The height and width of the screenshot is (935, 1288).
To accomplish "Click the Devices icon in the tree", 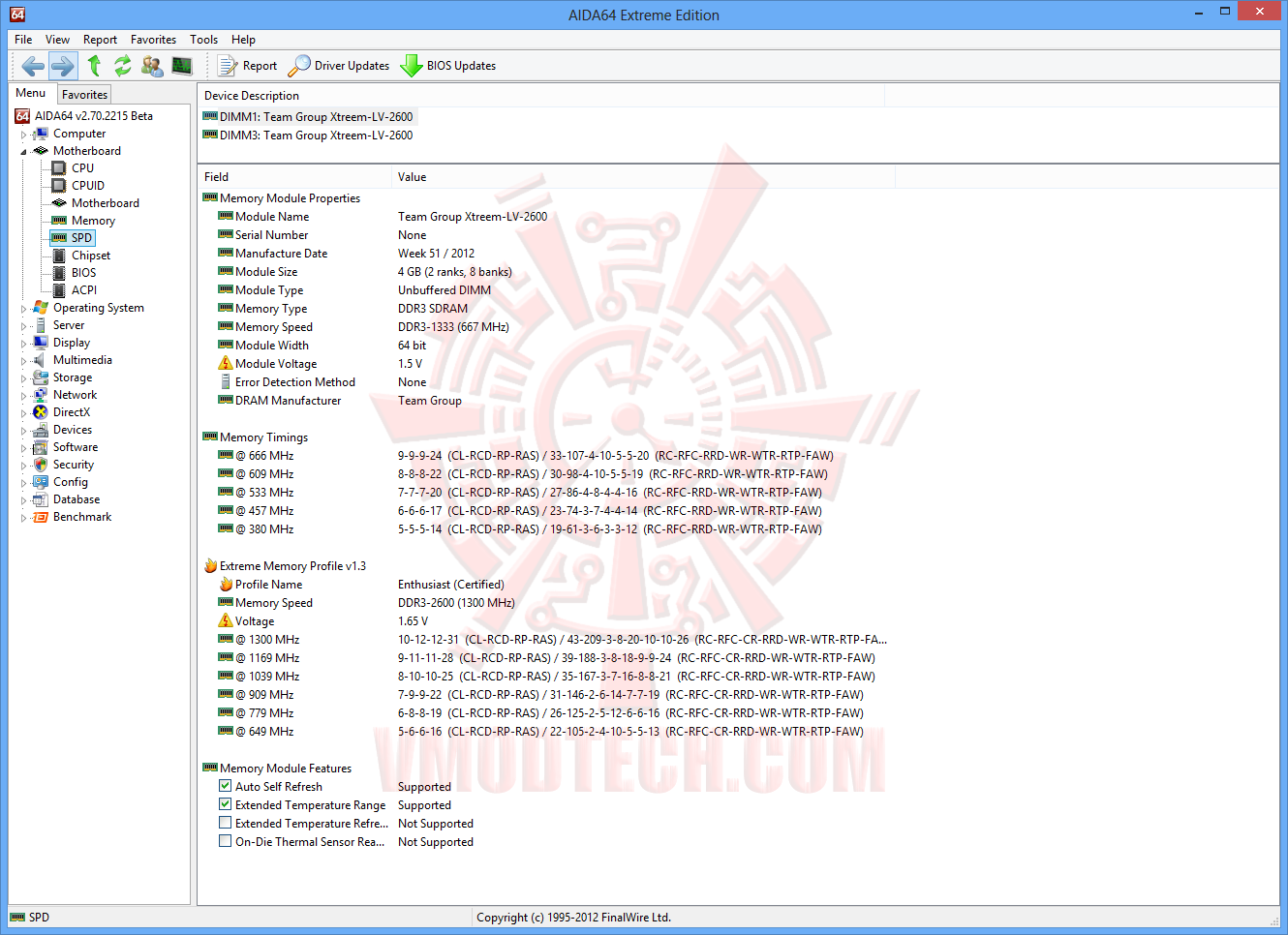I will [x=41, y=430].
